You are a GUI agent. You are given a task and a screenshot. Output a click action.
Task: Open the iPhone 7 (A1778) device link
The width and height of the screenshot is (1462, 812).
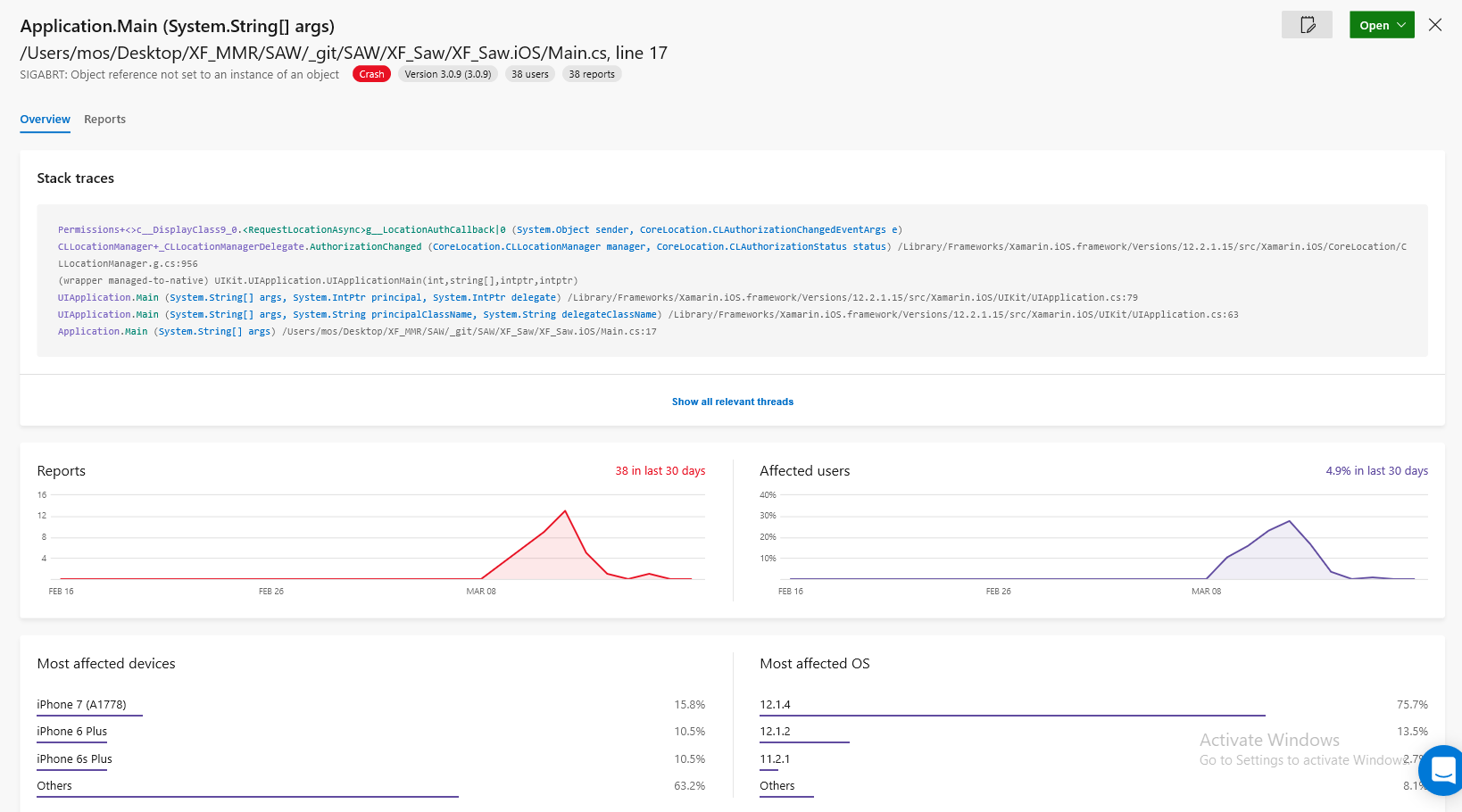(x=87, y=704)
